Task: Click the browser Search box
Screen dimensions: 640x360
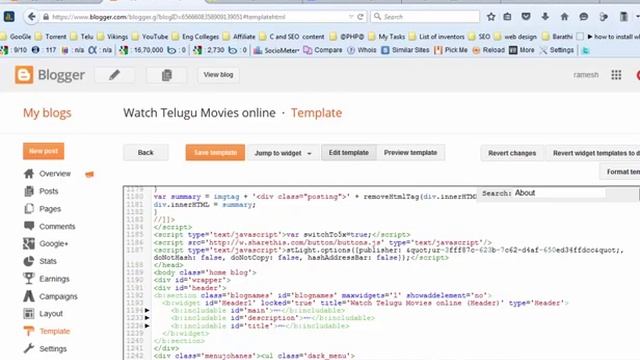Action: click(x=425, y=17)
